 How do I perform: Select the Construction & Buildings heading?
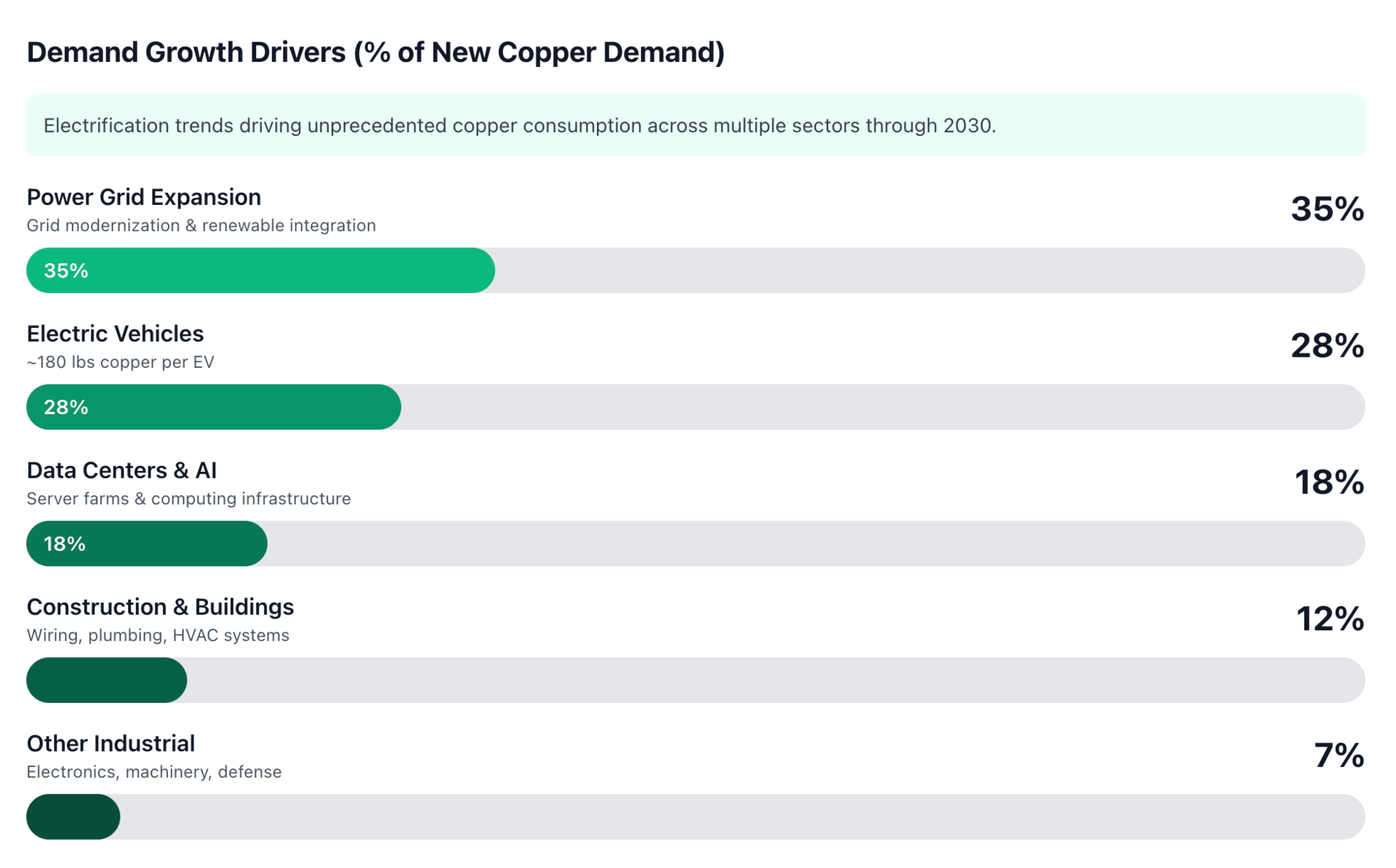click(160, 607)
